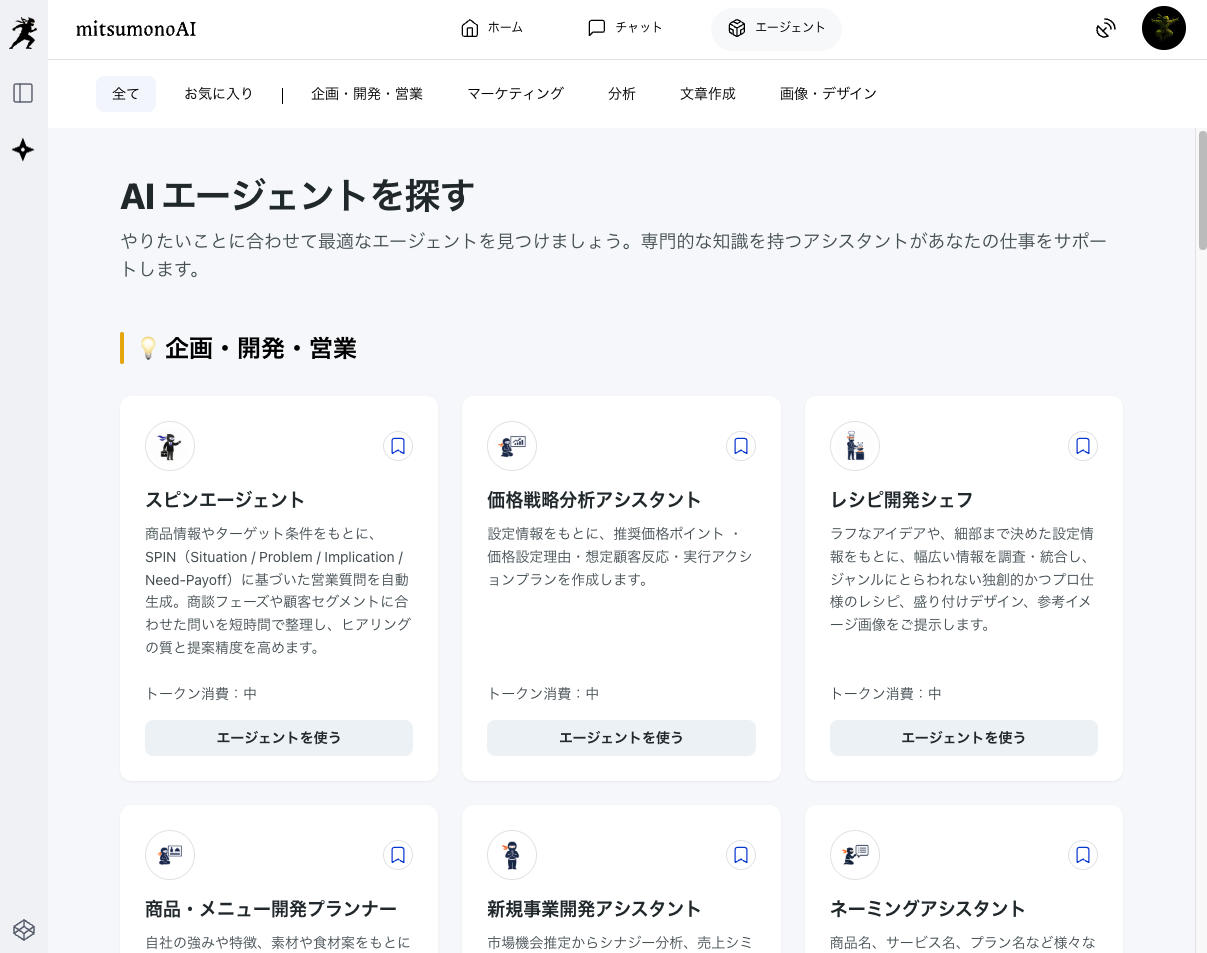1207x953 pixels.
Task: Click the mitsumonoAI brand name
Action: pos(136,29)
